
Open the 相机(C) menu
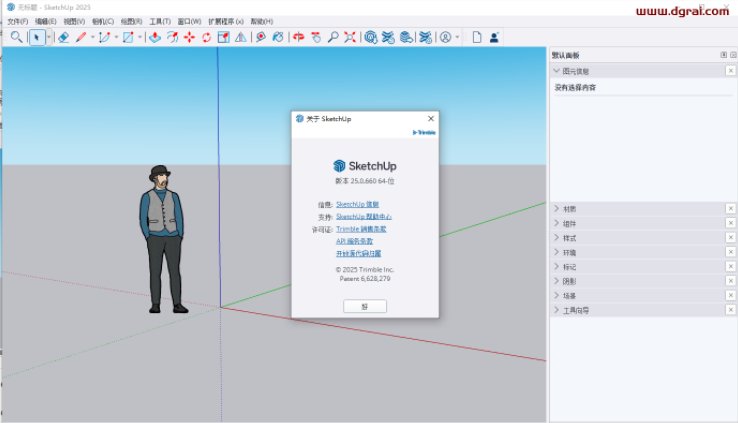(103, 22)
